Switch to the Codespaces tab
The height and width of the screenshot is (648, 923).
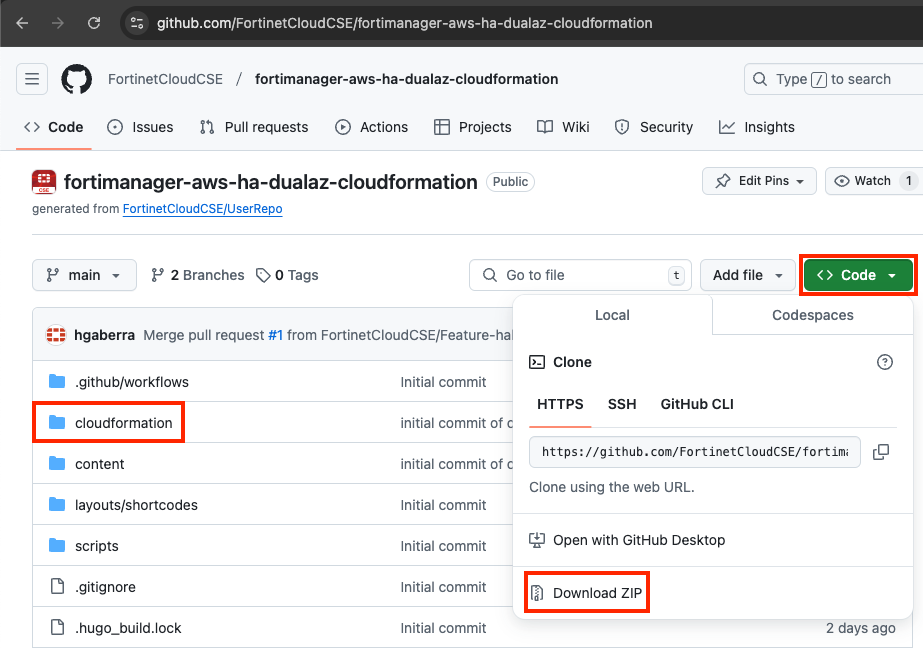pyautogui.click(x=812, y=315)
